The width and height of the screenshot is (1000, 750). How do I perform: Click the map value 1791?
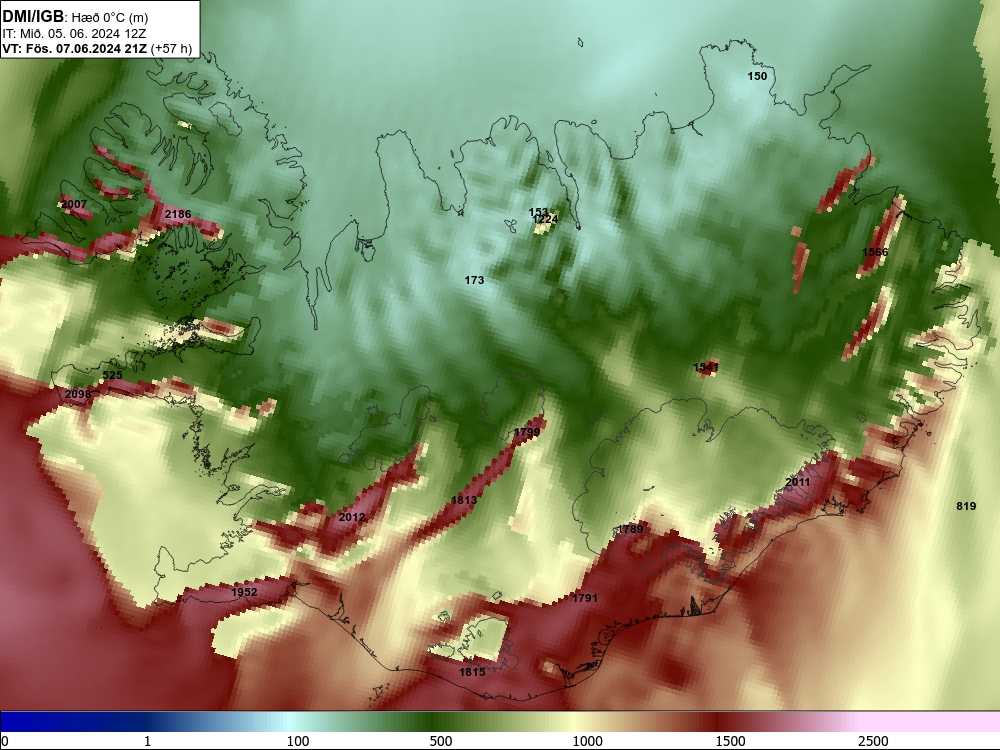[x=585, y=598]
